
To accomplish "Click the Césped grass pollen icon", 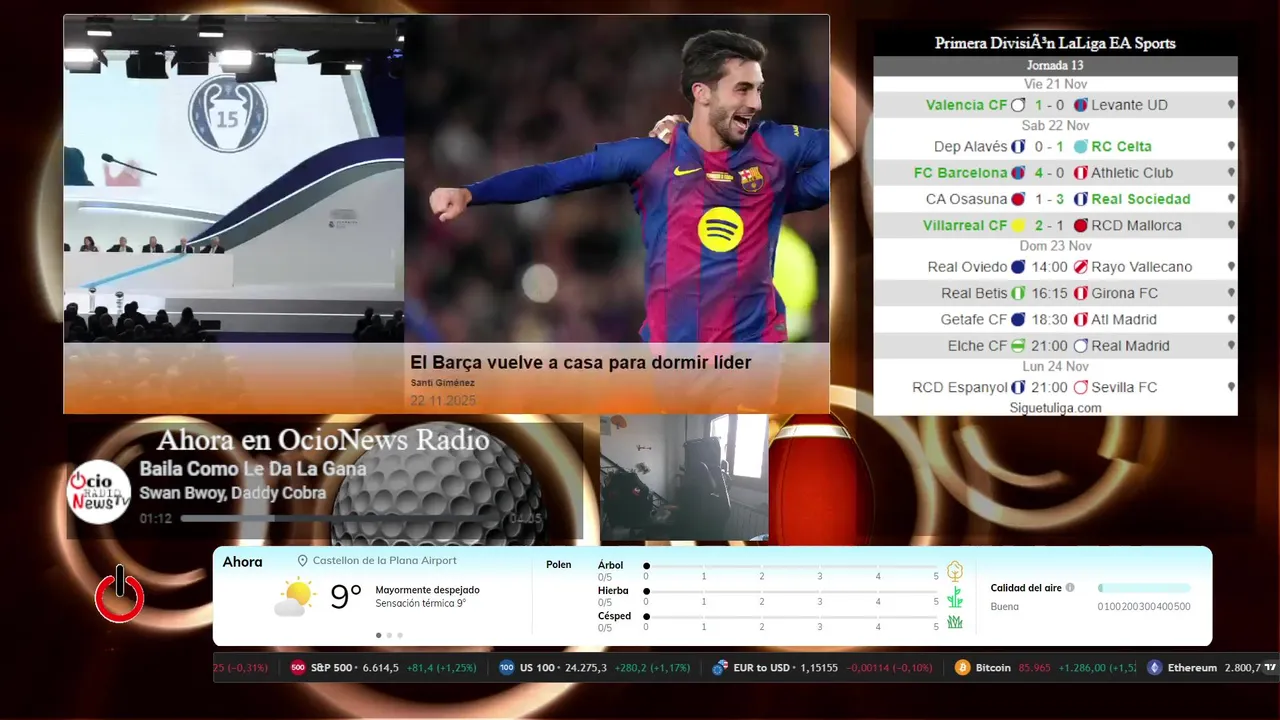I will click(x=955, y=622).
